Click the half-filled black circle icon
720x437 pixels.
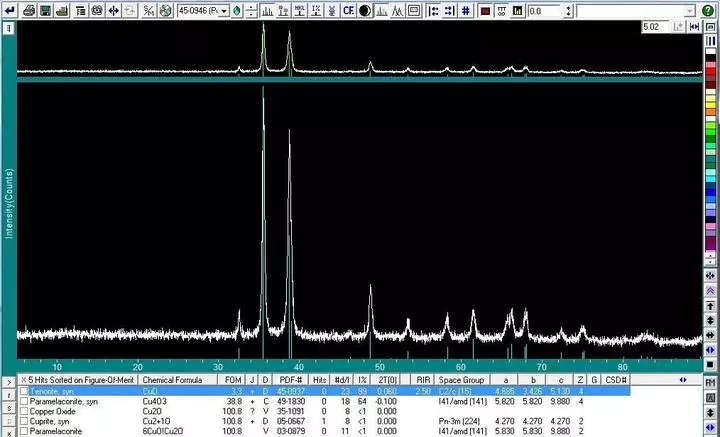point(365,11)
